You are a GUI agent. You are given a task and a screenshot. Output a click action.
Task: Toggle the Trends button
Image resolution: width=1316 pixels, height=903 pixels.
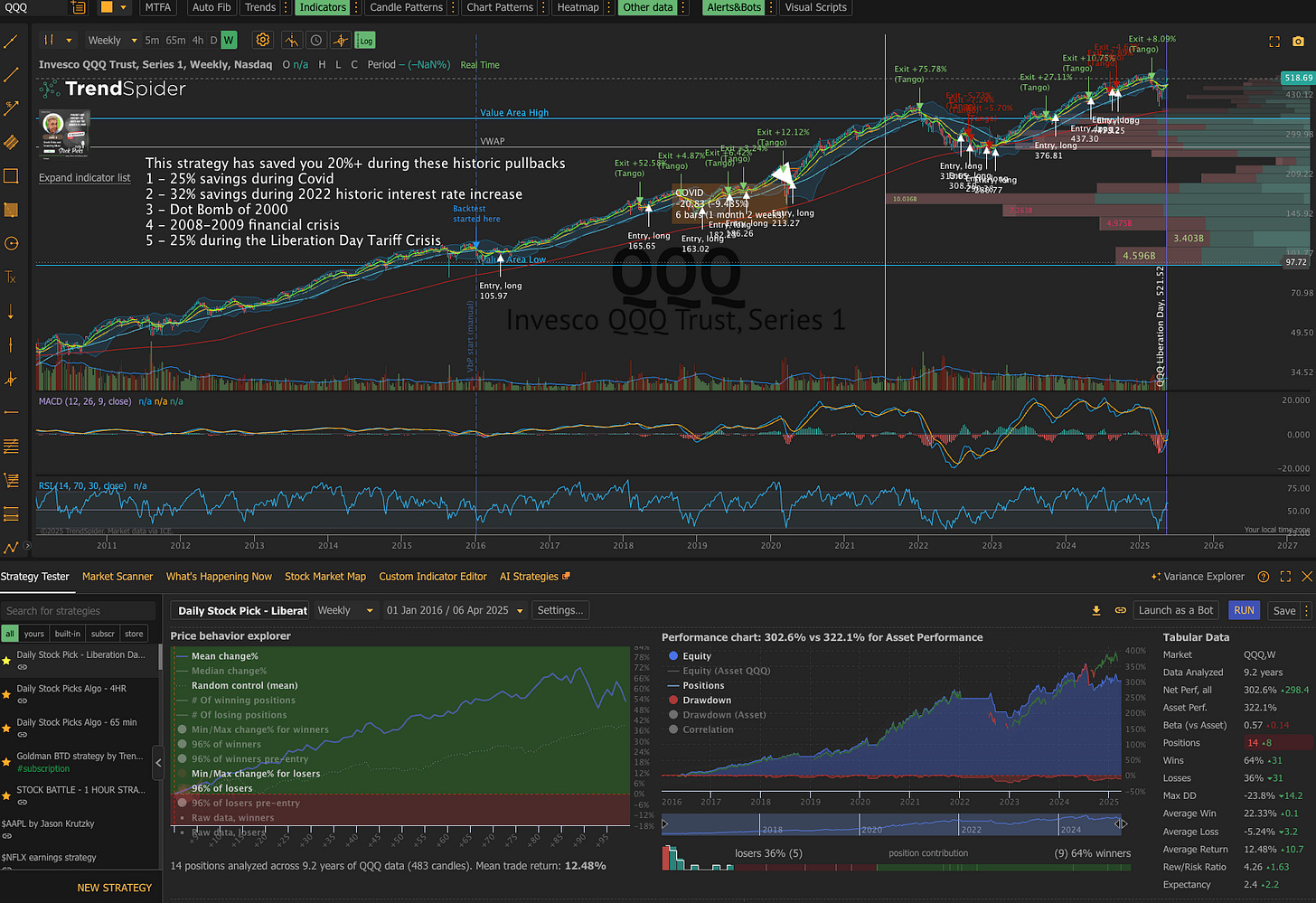pyautogui.click(x=260, y=7)
